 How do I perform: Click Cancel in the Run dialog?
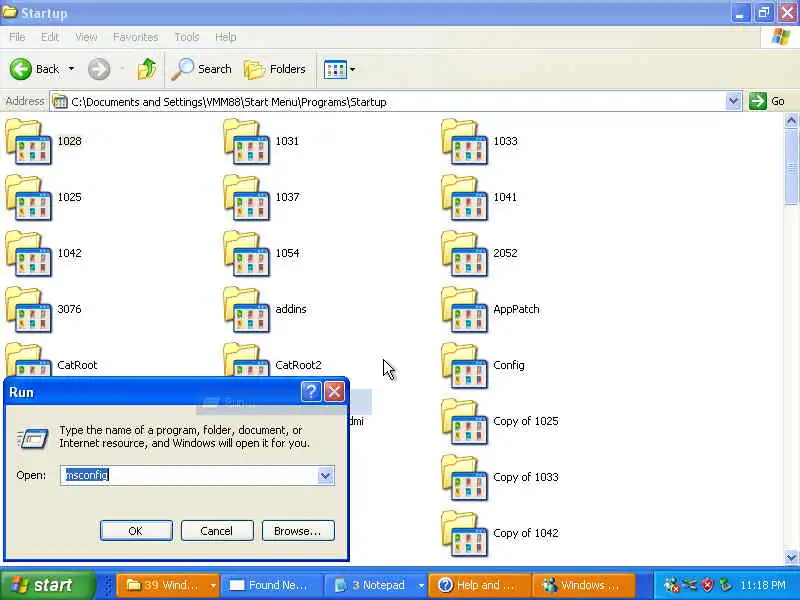coord(216,531)
